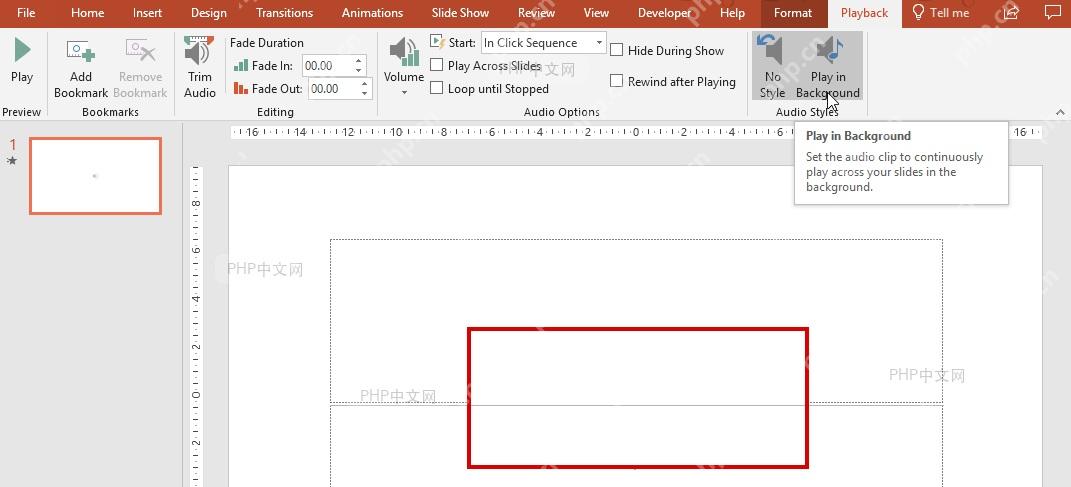Select slide 1 thumbnail
The image size is (1071, 487).
pos(95,176)
